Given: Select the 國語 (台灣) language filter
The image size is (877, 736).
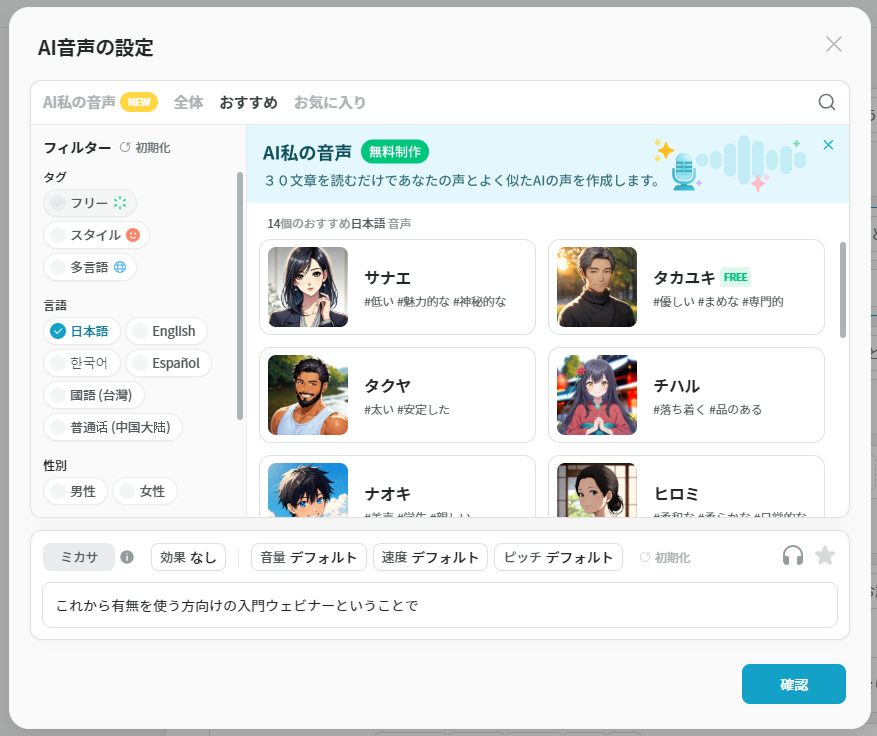Looking at the screenshot, I should coord(94,395).
